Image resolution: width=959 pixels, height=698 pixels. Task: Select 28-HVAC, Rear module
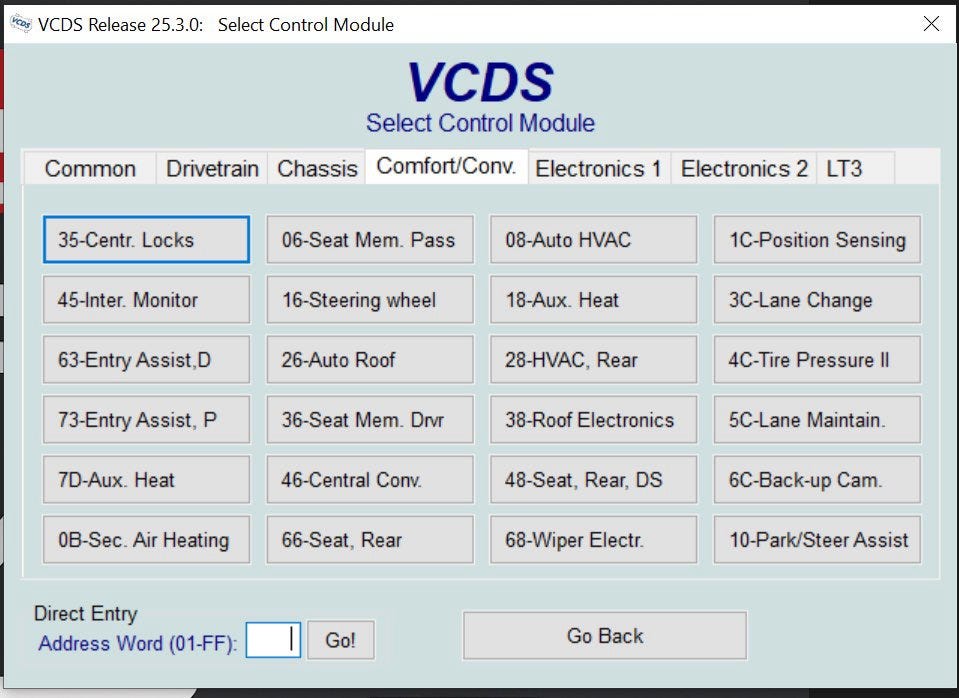[593, 359]
